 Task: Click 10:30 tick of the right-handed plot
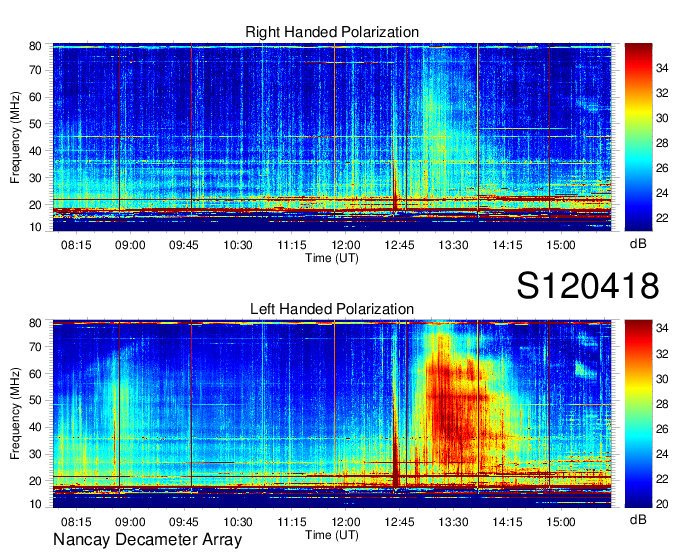238,245
